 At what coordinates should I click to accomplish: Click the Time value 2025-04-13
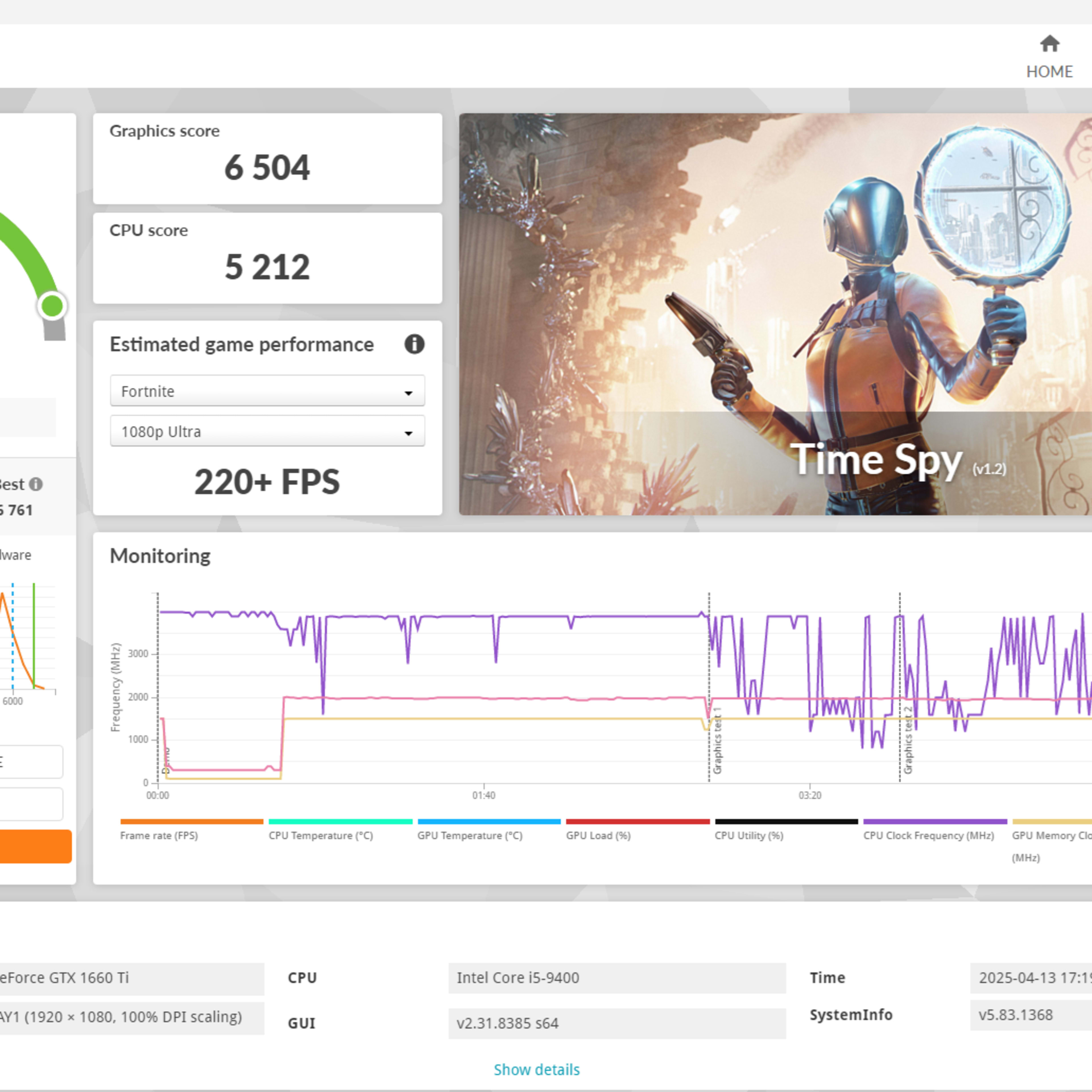tap(1031, 978)
